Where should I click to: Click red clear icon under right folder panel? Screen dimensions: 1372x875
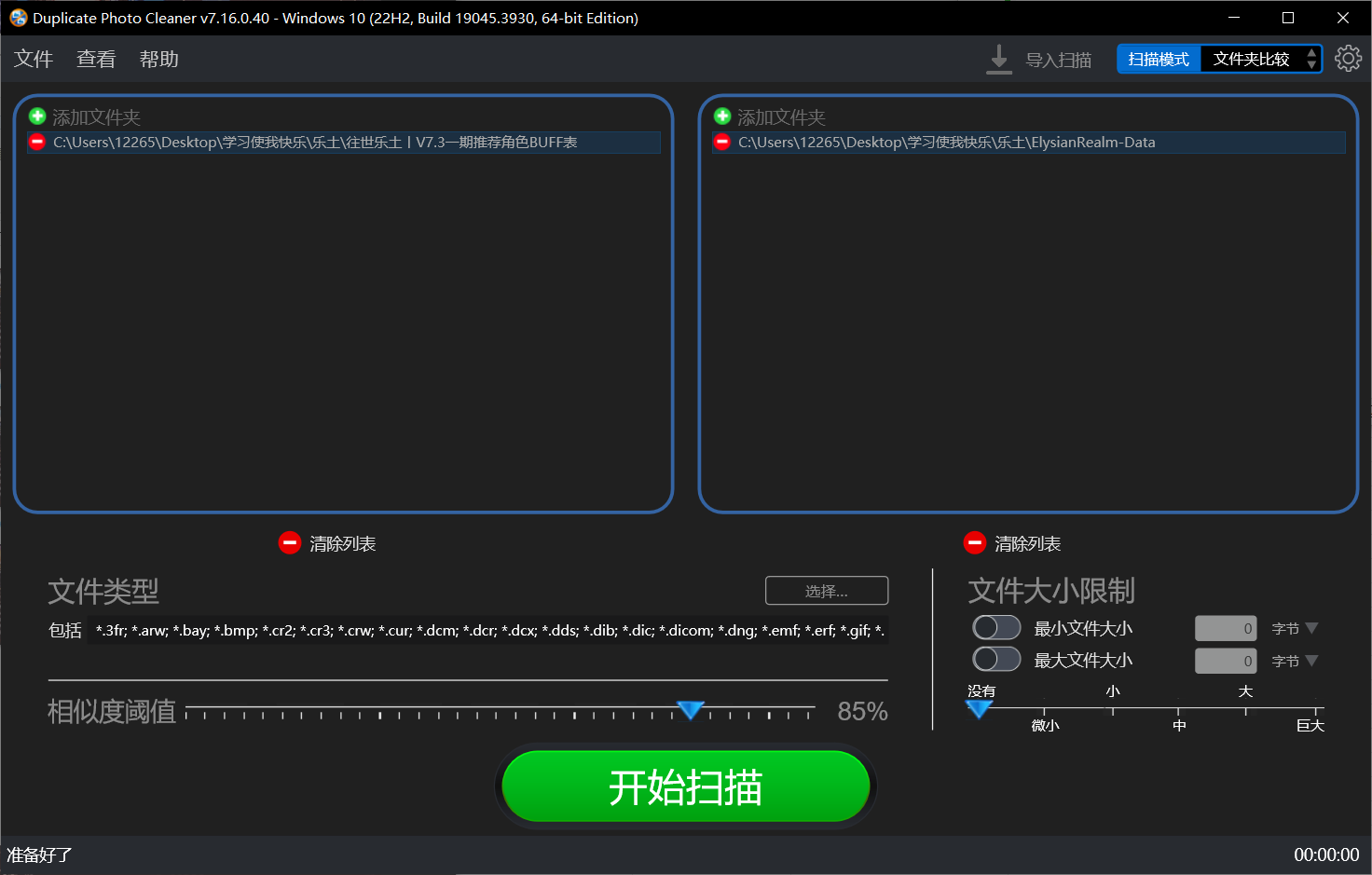pyautogui.click(x=975, y=542)
